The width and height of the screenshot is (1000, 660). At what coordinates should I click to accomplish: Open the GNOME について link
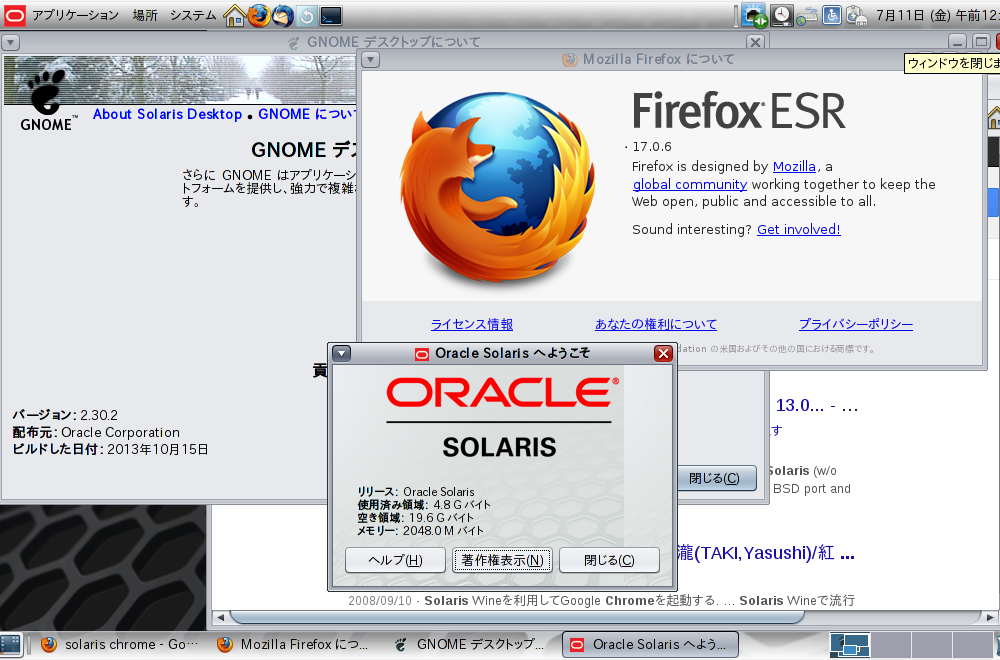pos(307,114)
